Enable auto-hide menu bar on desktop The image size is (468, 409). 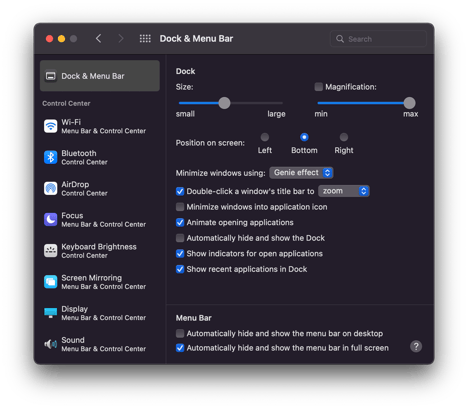coord(180,333)
